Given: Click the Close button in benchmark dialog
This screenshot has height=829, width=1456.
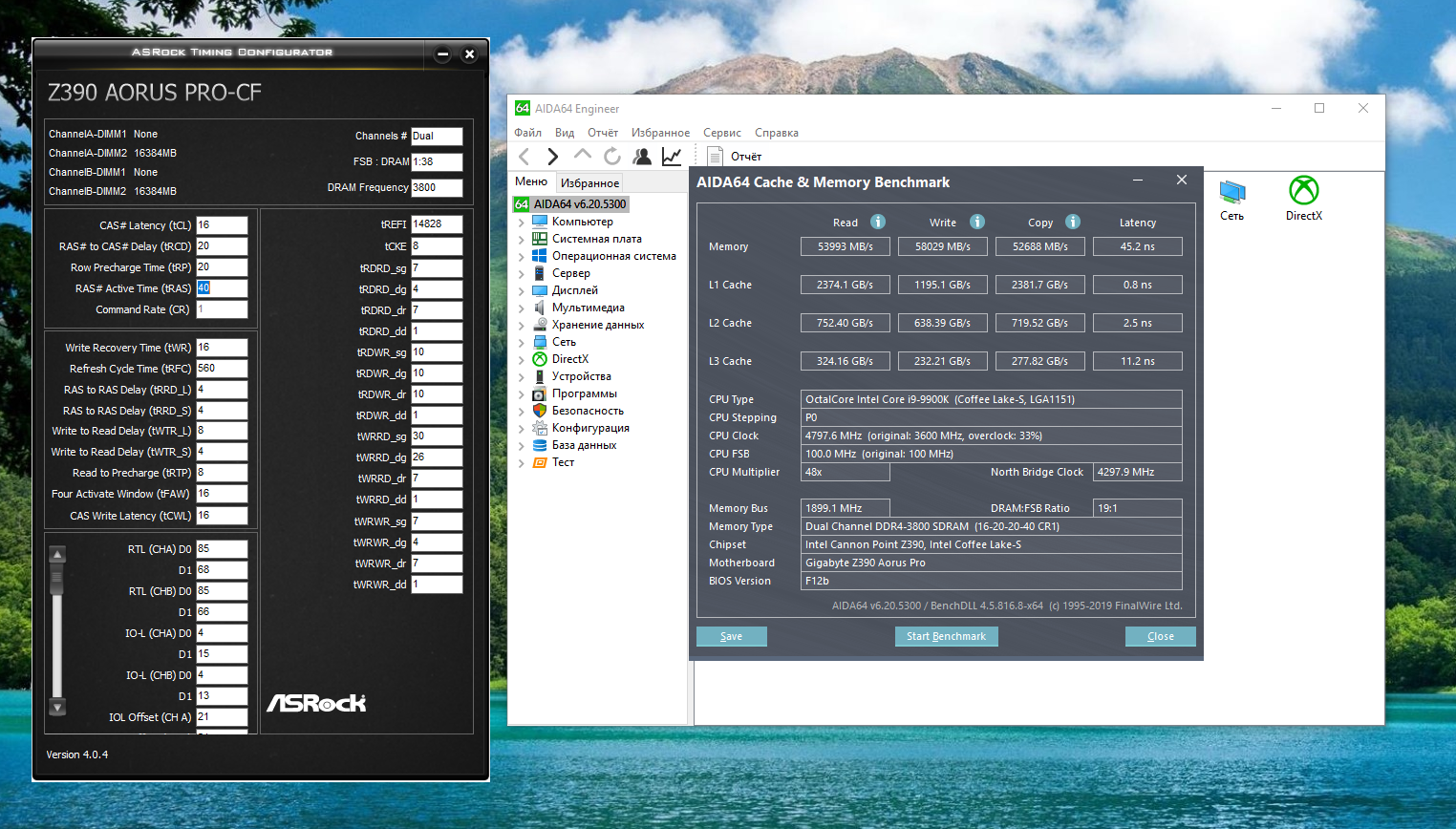Looking at the screenshot, I should coord(1160,636).
